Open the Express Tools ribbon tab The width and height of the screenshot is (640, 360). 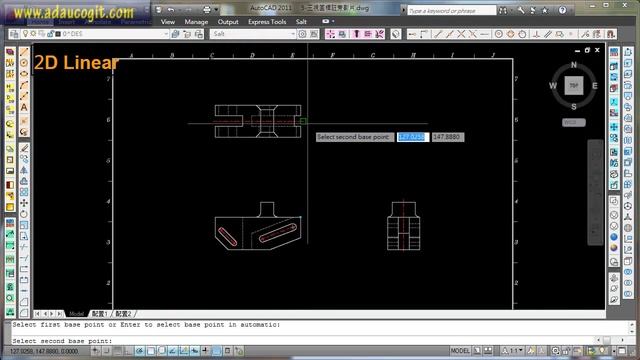[x=267, y=22]
